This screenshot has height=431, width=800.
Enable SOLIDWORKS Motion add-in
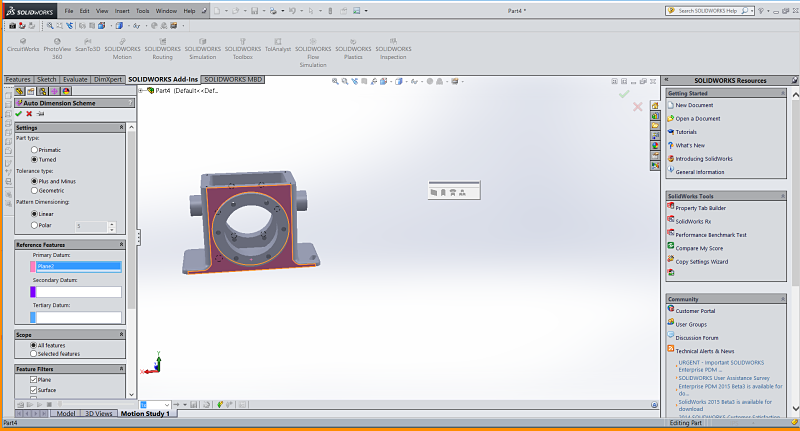(x=122, y=48)
